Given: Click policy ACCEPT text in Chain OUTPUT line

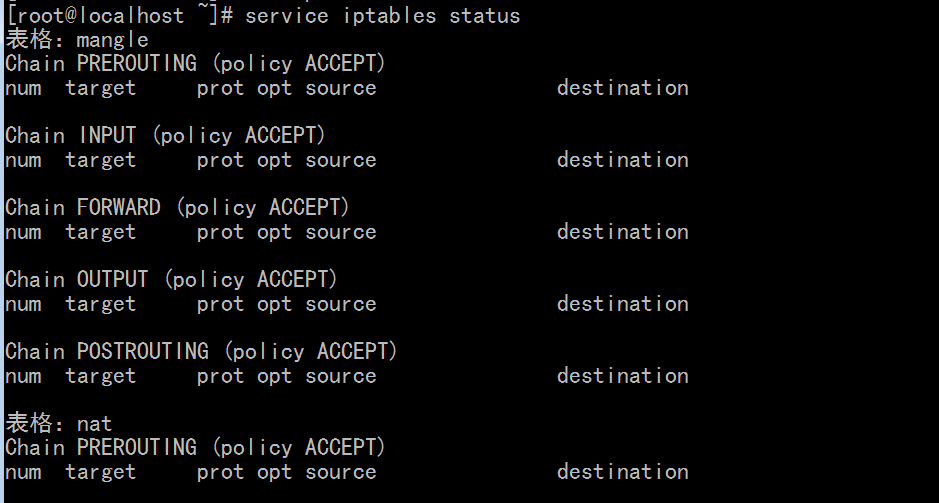Looking at the screenshot, I should 250,280.
